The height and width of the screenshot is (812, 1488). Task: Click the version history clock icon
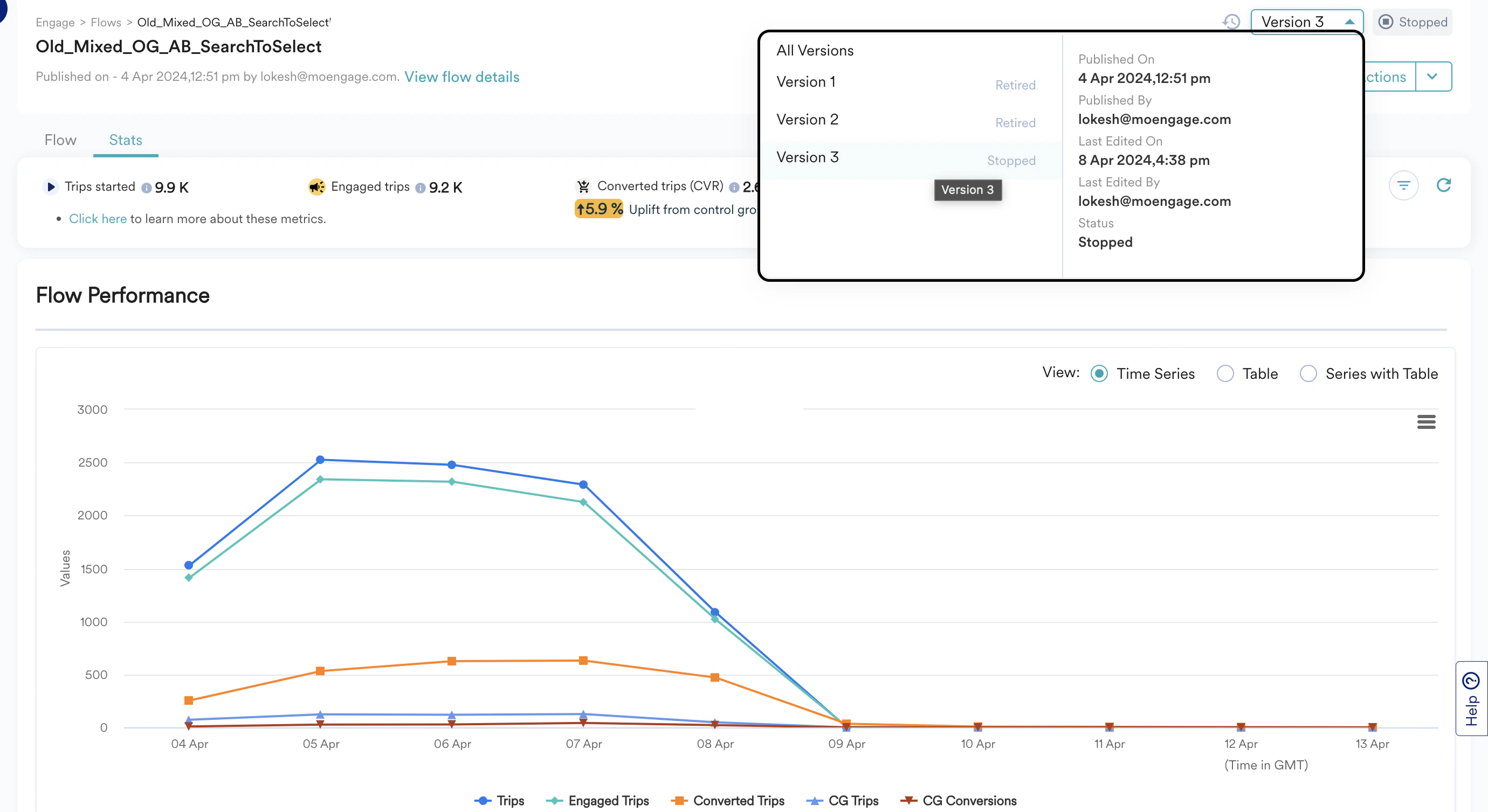1231,22
